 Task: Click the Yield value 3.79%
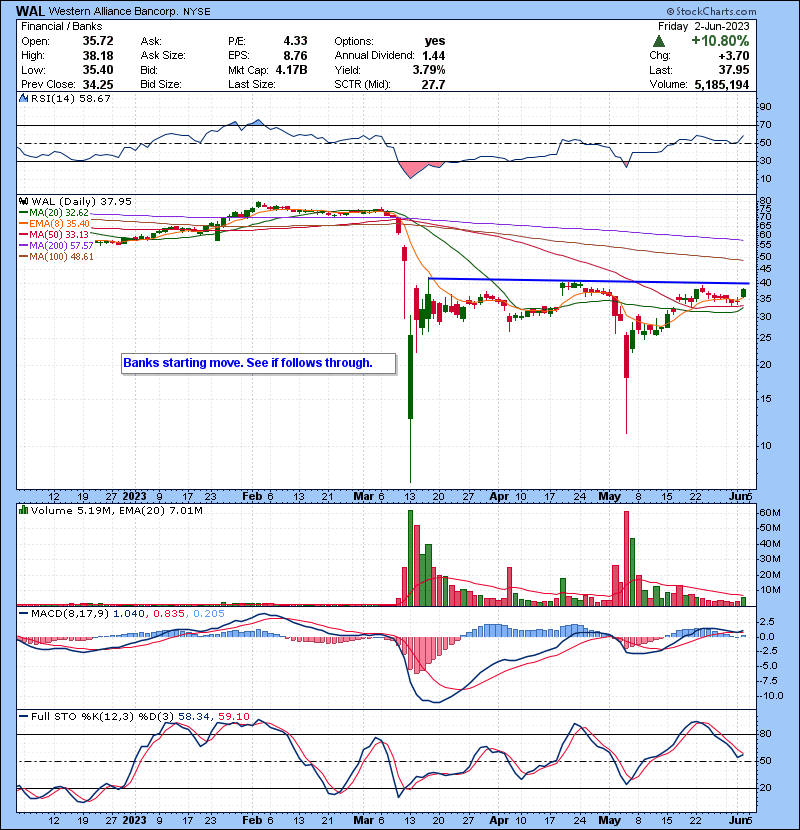pos(429,70)
